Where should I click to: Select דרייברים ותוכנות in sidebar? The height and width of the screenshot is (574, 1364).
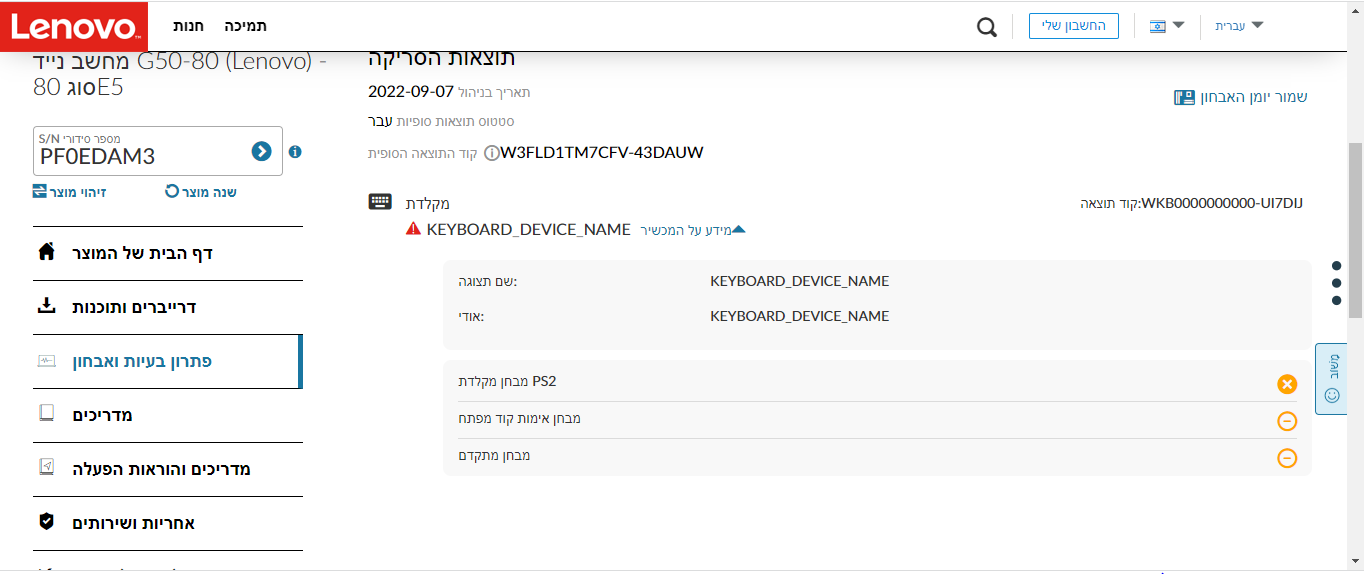[134, 307]
